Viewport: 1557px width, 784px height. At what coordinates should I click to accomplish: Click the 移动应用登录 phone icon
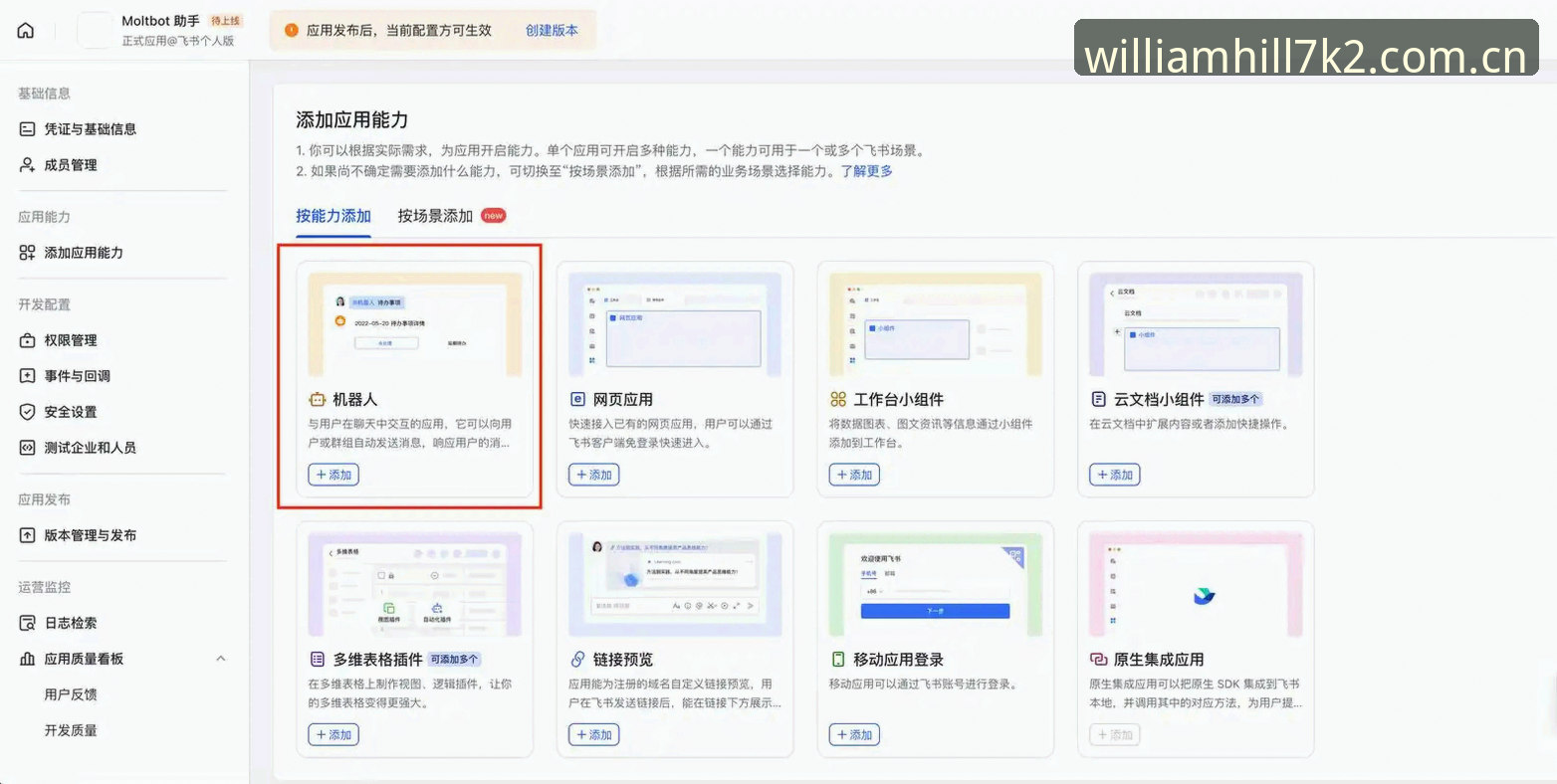(x=838, y=660)
